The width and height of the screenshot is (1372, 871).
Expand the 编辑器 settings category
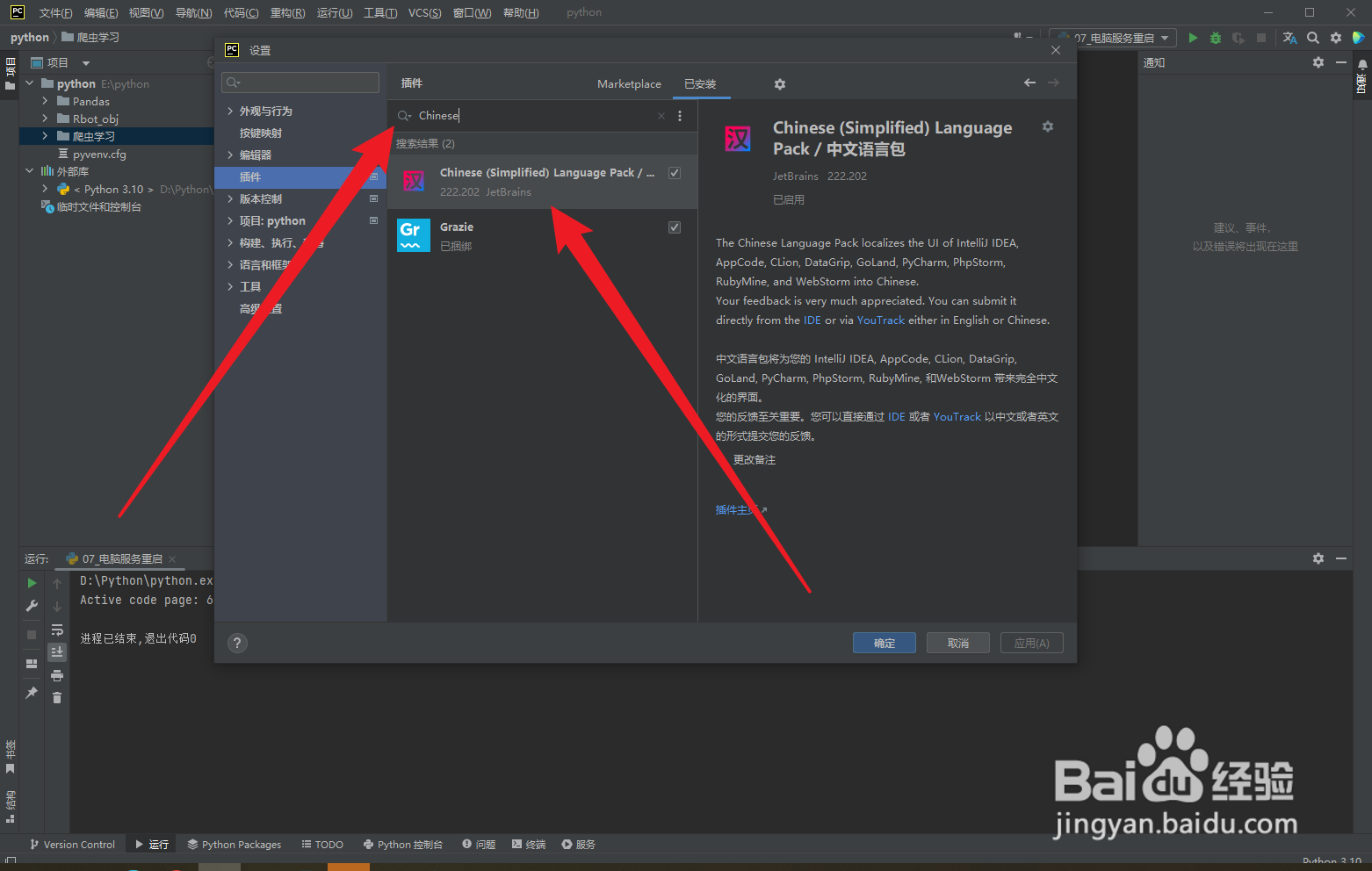click(x=230, y=155)
